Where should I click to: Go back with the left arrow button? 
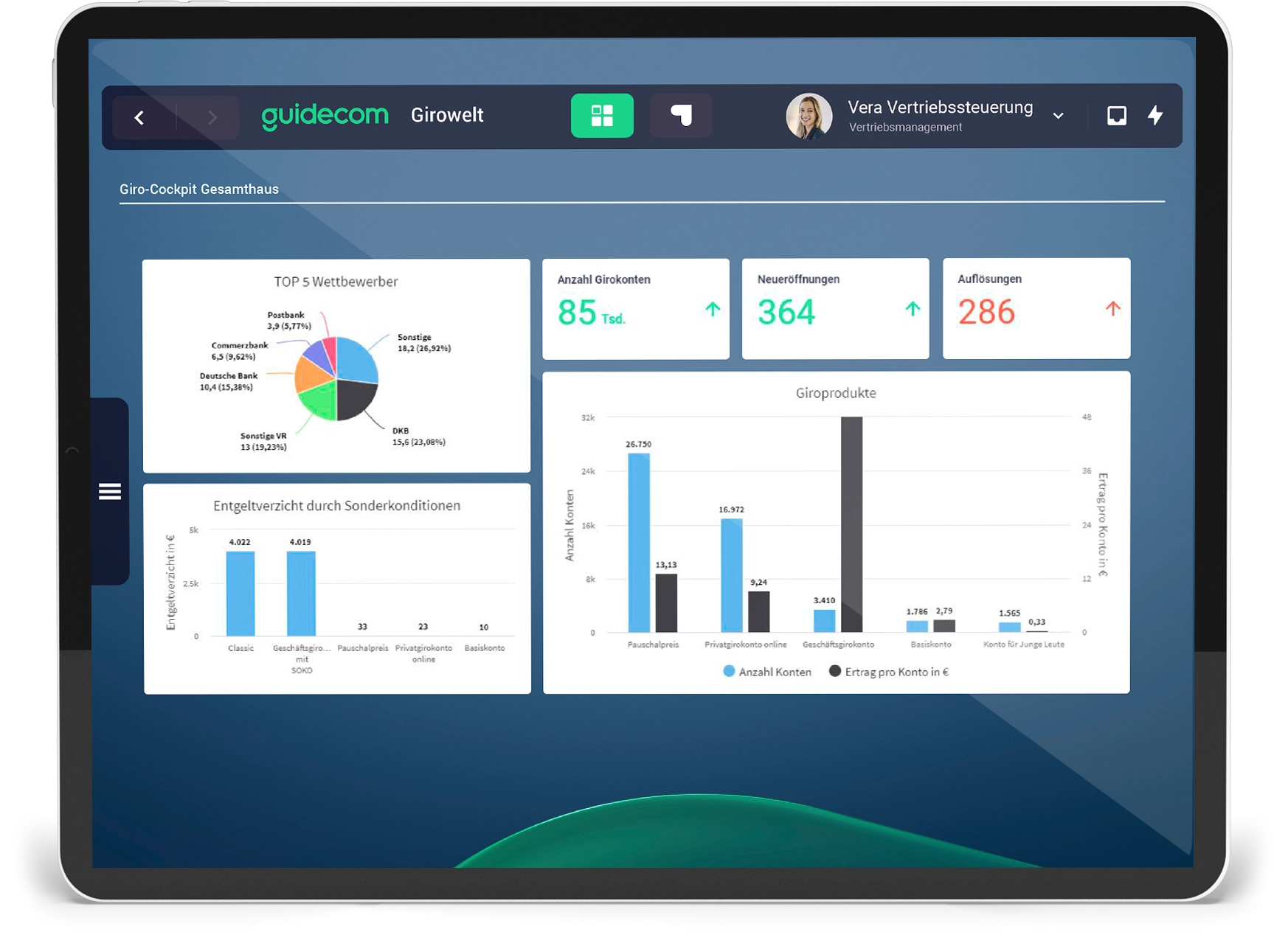pos(140,117)
